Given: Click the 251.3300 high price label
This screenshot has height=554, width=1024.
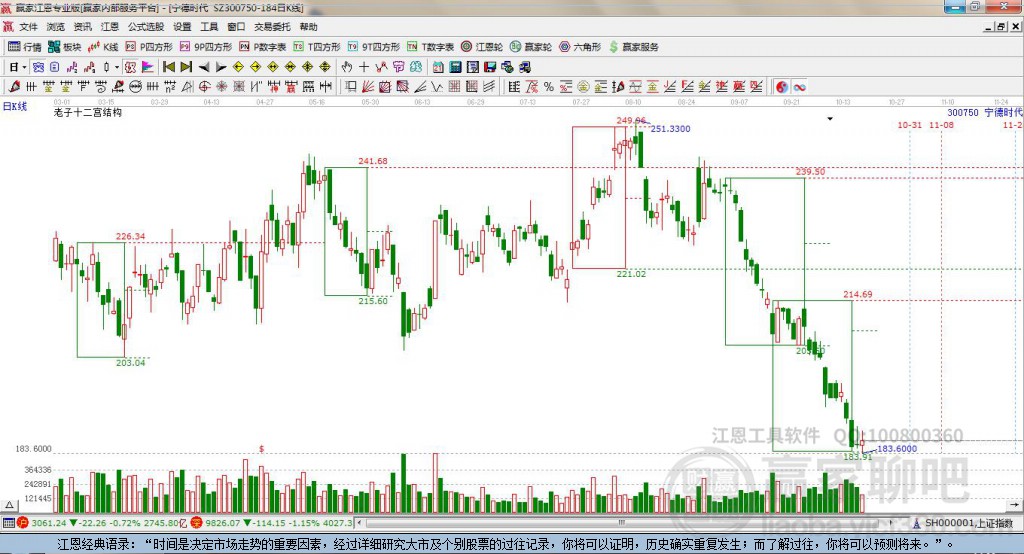Looking at the screenshot, I should 670,129.
